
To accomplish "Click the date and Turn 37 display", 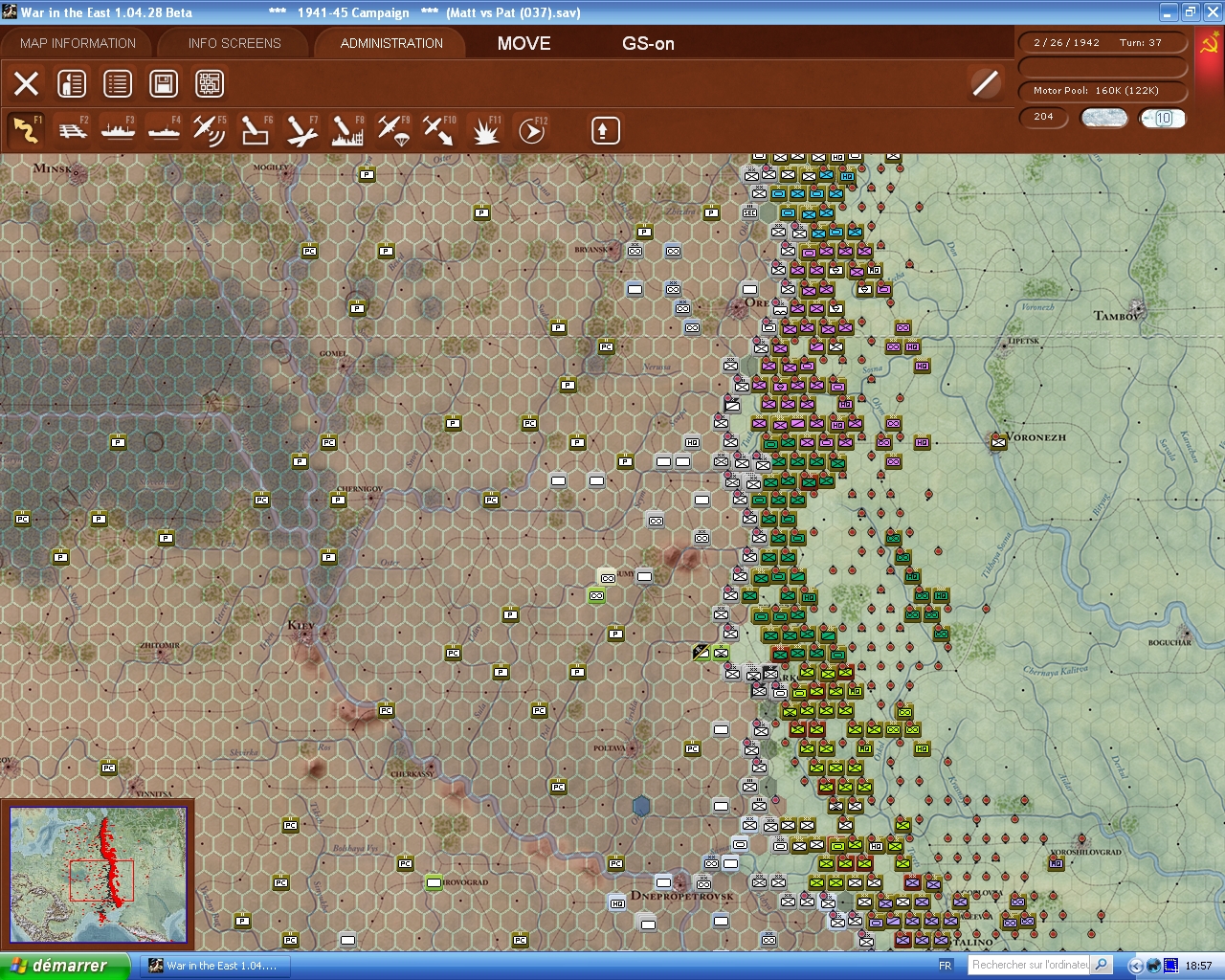I will [1102, 42].
